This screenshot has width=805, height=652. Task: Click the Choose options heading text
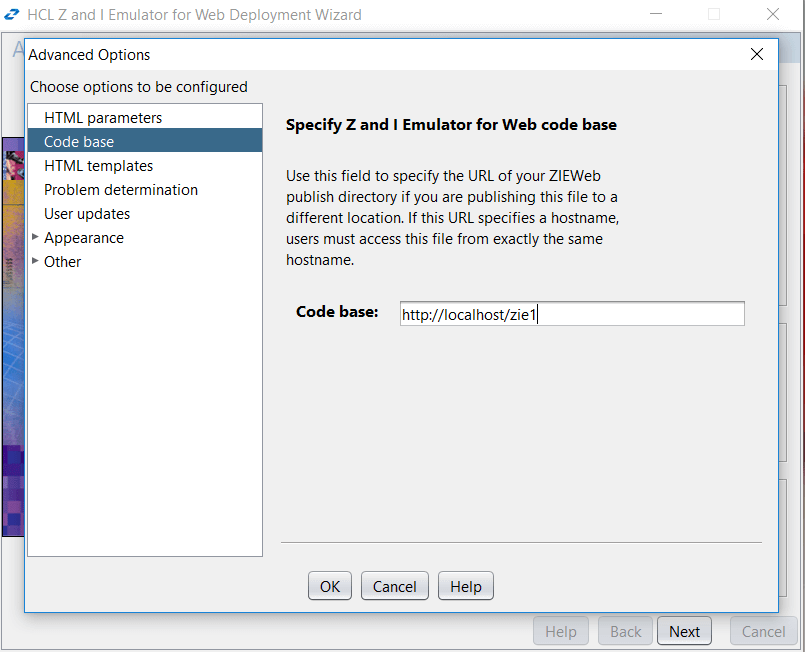[138, 87]
